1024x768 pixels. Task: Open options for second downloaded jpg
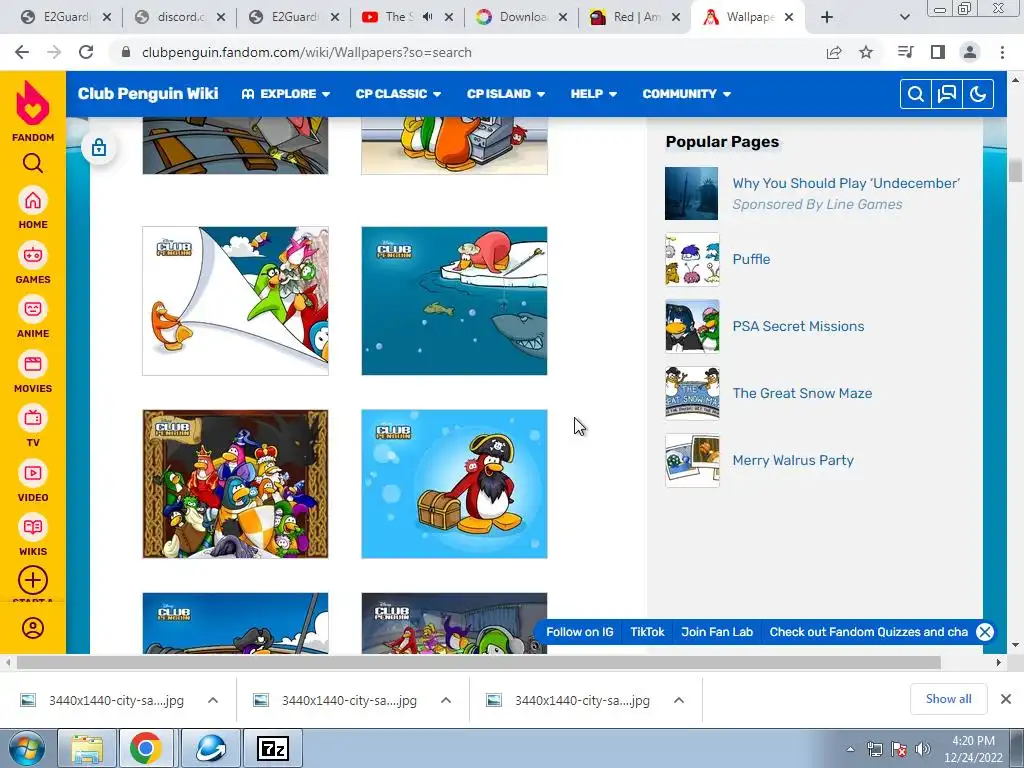pos(446,700)
